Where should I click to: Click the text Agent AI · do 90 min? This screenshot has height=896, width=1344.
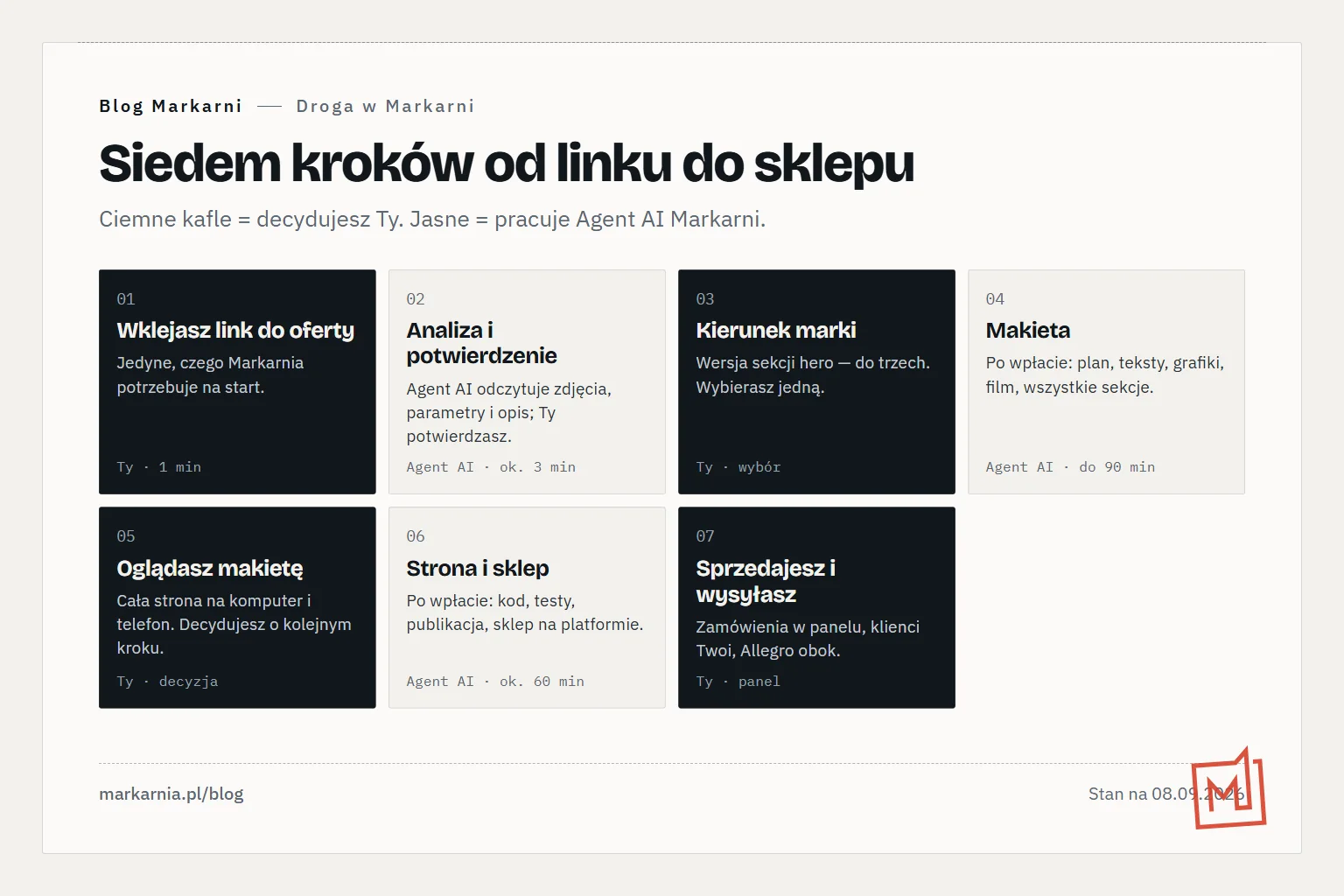(1070, 467)
